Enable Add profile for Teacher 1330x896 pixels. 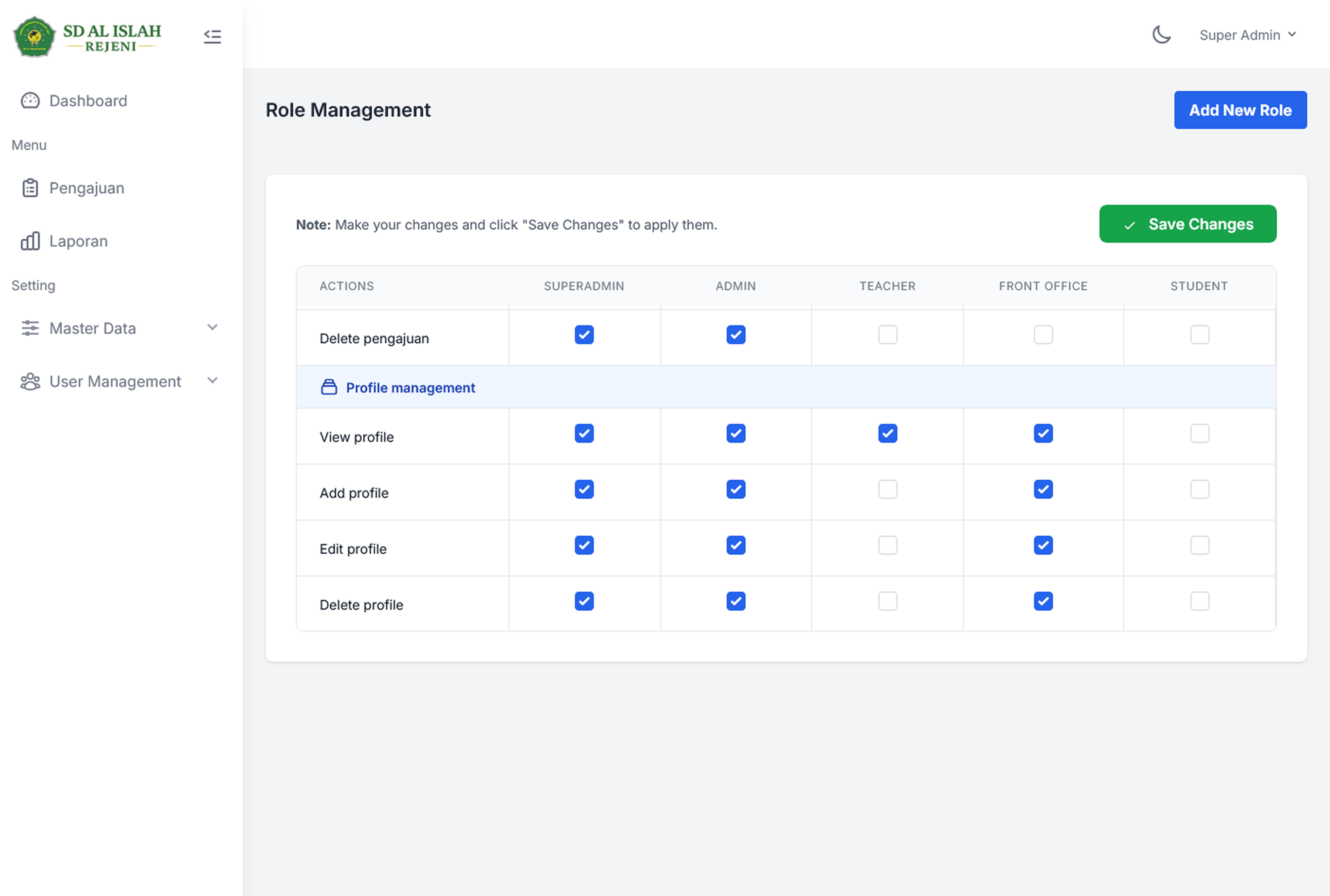pyautogui.click(x=888, y=490)
